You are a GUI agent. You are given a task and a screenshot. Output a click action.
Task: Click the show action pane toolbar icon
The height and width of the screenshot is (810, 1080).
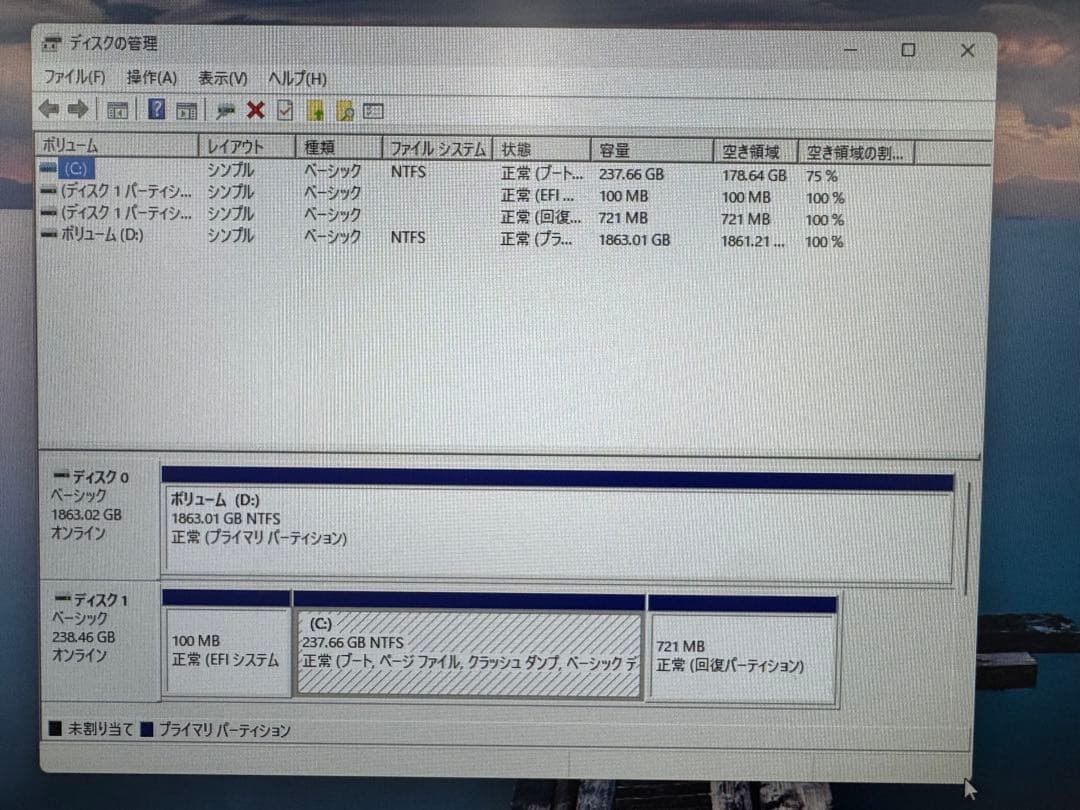tap(185, 110)
